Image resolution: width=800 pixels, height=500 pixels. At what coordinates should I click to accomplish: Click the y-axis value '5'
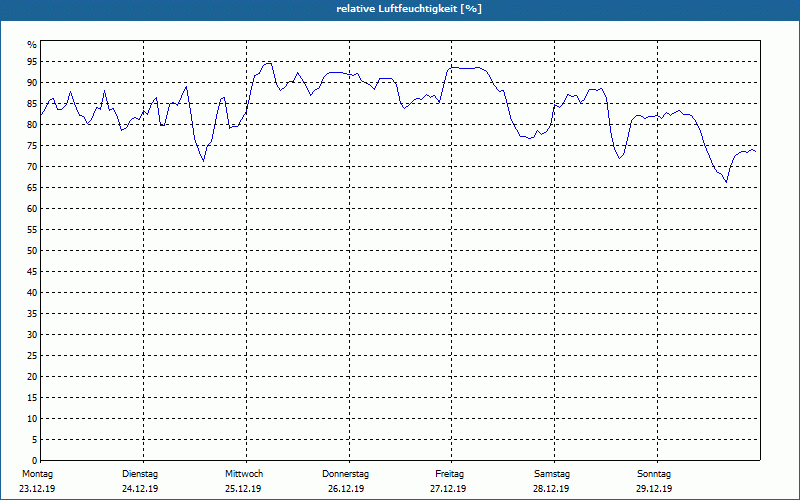[x=34, y=440]
